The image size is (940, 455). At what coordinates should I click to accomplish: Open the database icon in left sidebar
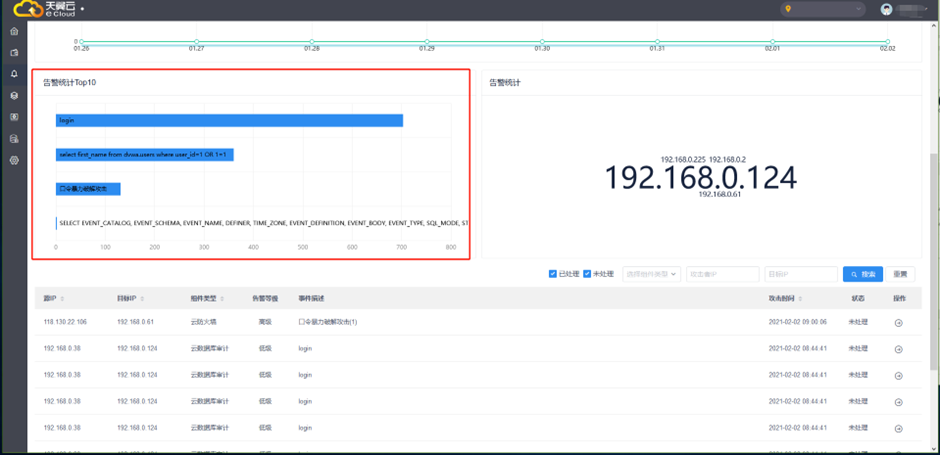14,138
